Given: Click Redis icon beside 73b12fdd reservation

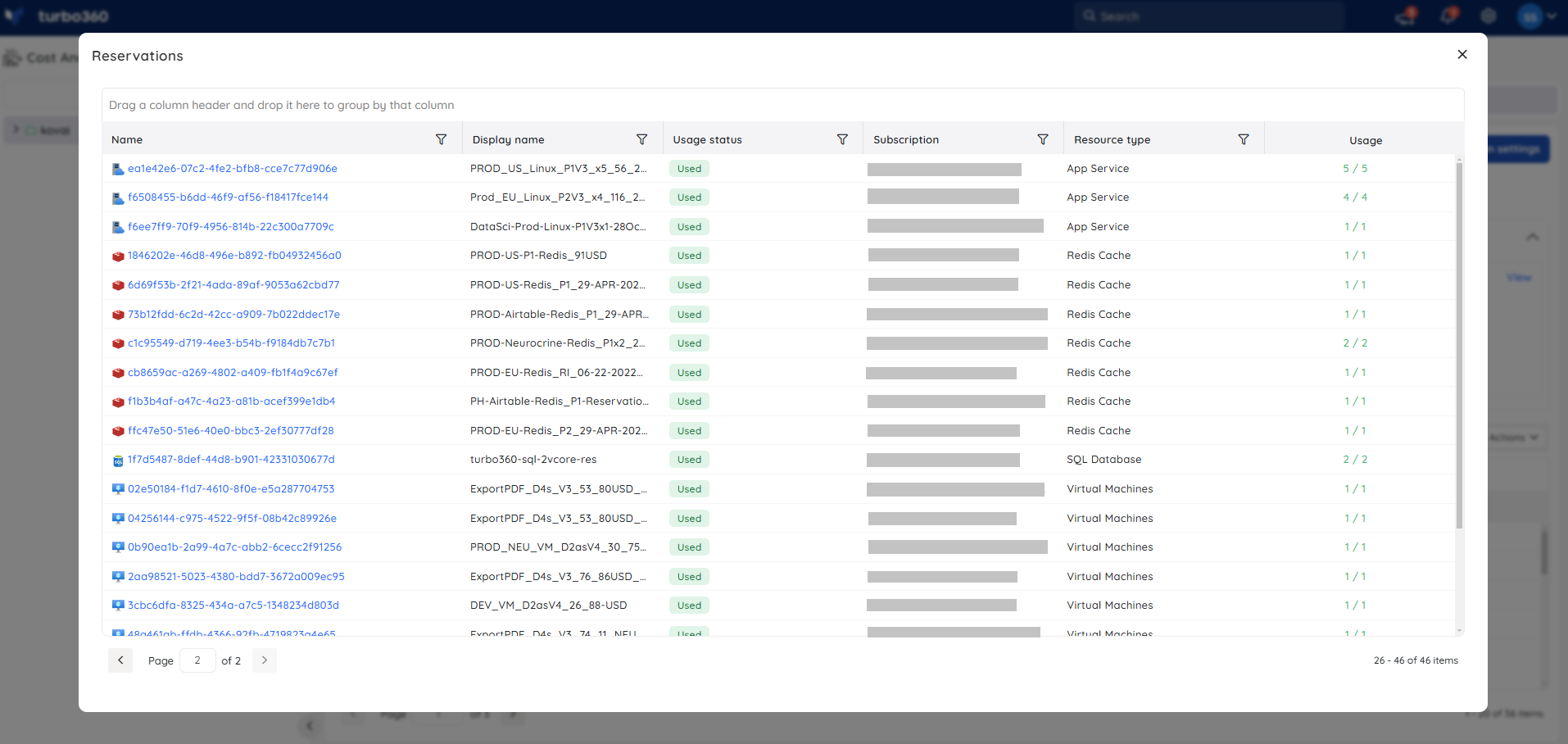Looking at the screenshot, I should pyautogui.click(x=118, y=315).
